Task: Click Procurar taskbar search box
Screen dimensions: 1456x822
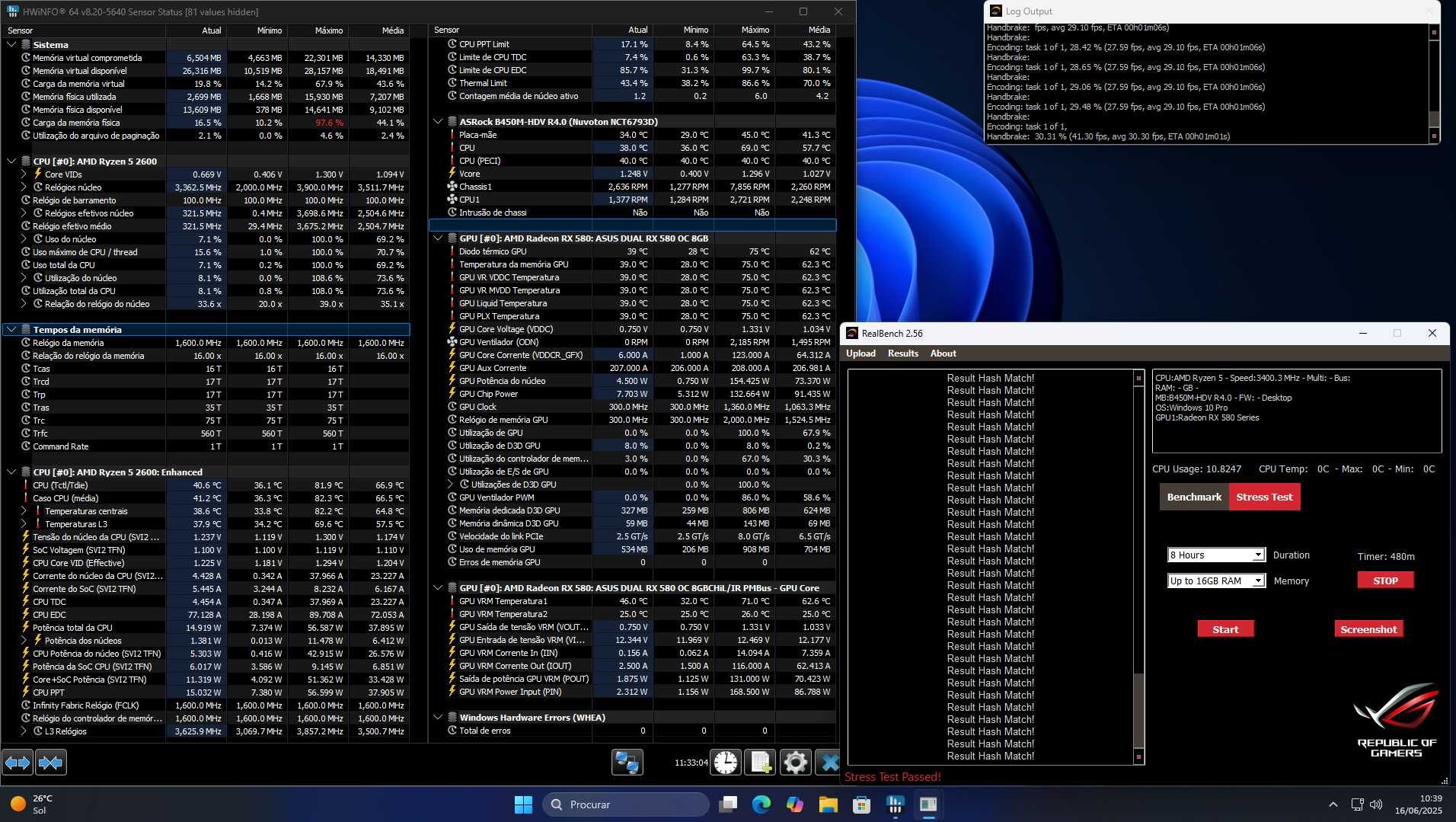Action: [x=626, y=804]
